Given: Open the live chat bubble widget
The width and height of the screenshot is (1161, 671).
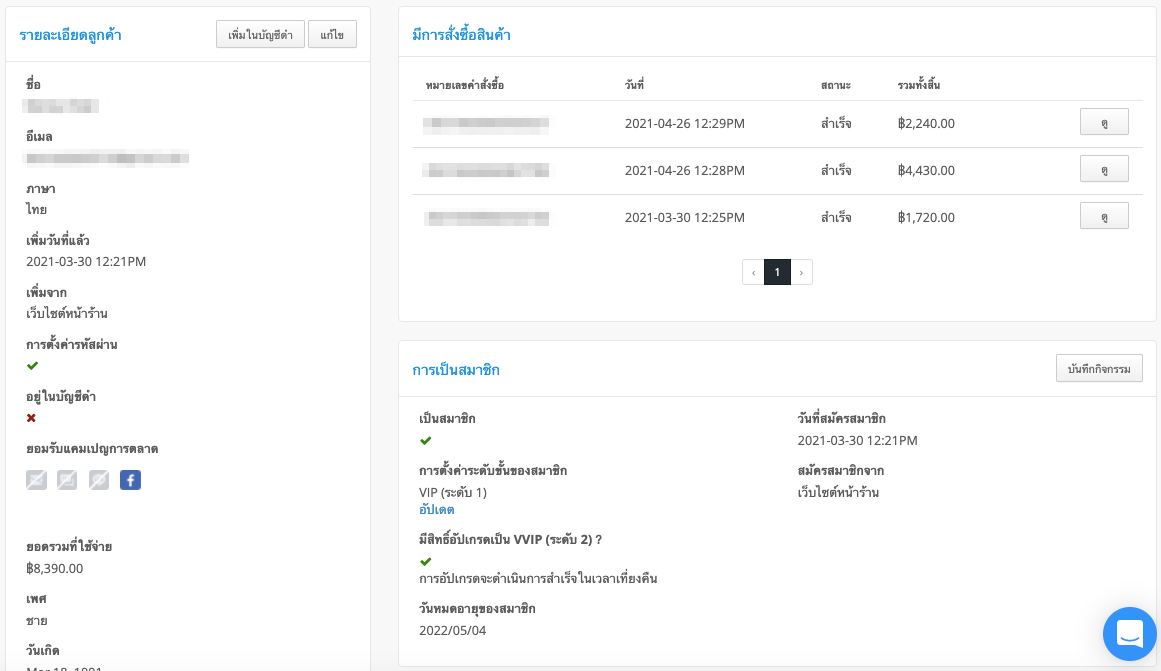Looking at the screenshot, I should coord(1130,634).
